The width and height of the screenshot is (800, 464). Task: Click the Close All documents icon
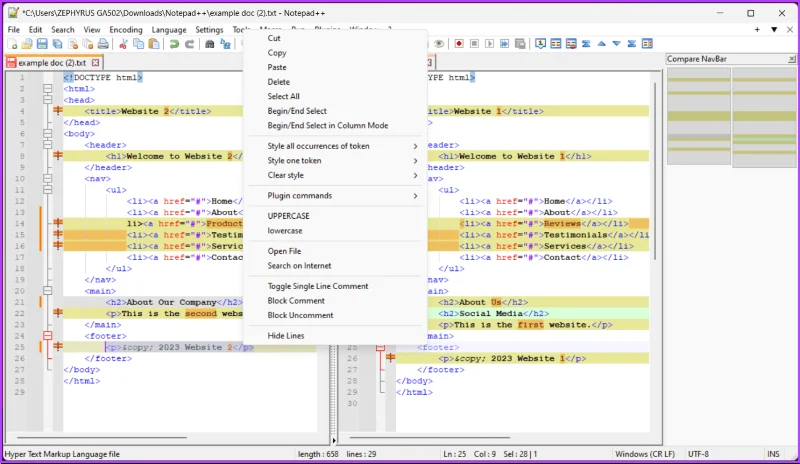[88, 44]
